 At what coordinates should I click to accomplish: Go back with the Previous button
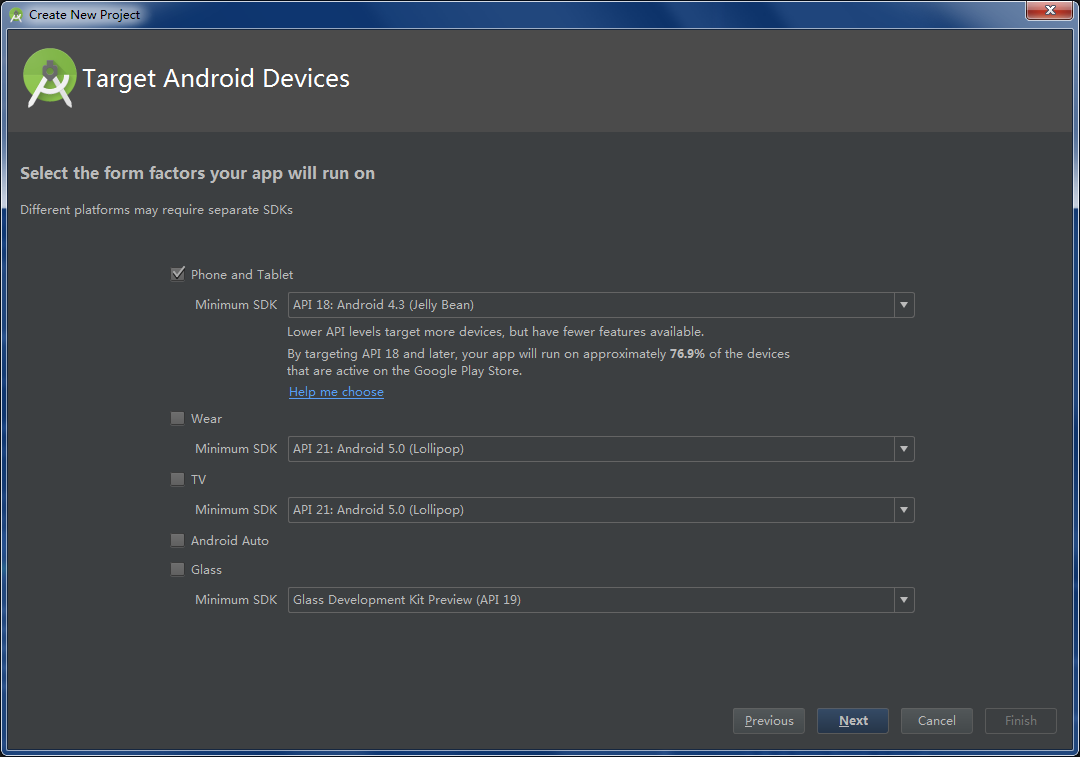[769, 721]
